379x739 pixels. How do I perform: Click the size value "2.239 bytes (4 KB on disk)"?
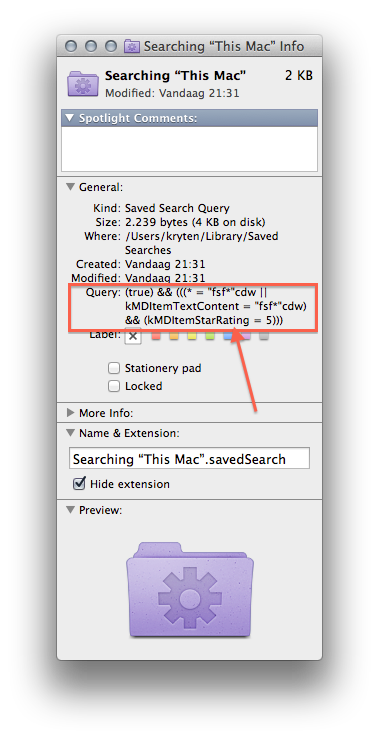pos(195,222)
